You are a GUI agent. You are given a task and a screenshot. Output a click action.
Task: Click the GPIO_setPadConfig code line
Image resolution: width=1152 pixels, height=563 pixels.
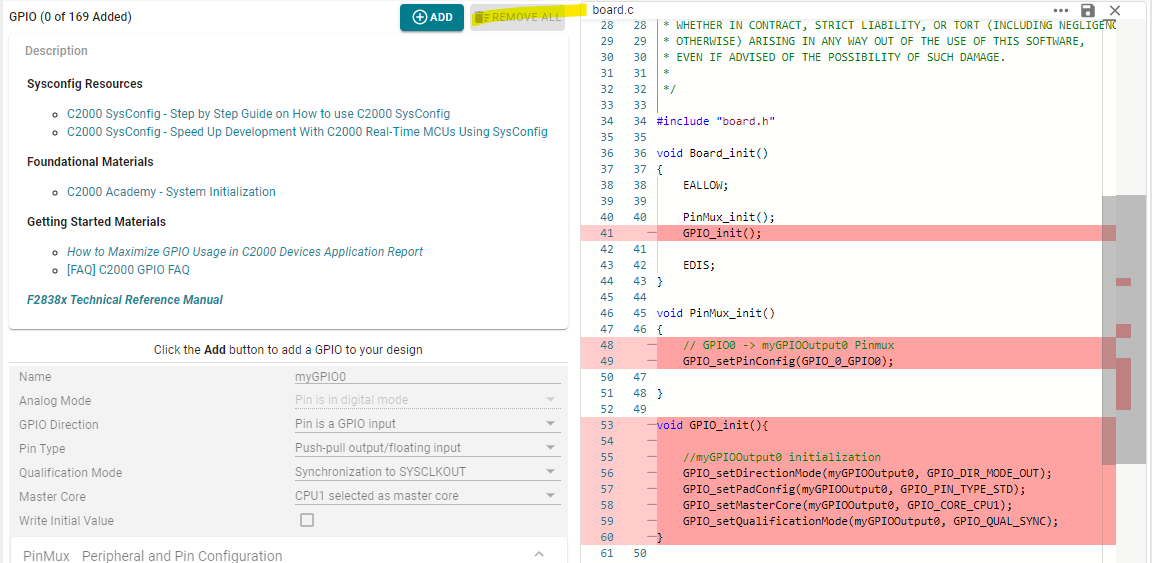click(x=854, y=489)
